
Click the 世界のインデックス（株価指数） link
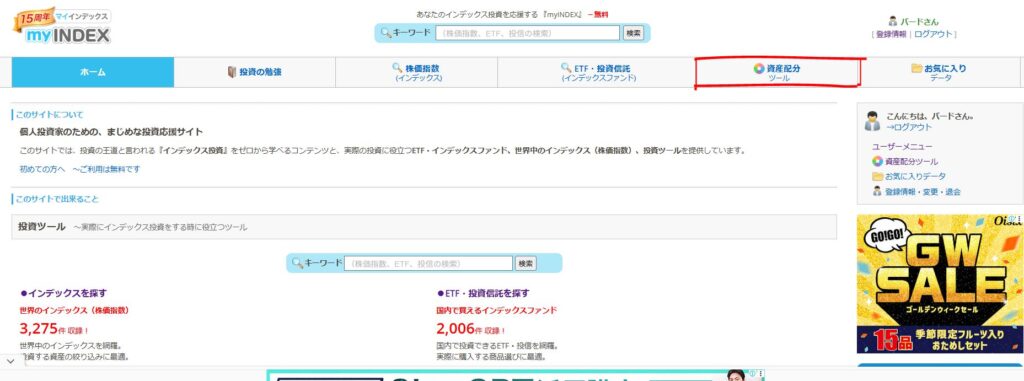[x=74, y=310]
